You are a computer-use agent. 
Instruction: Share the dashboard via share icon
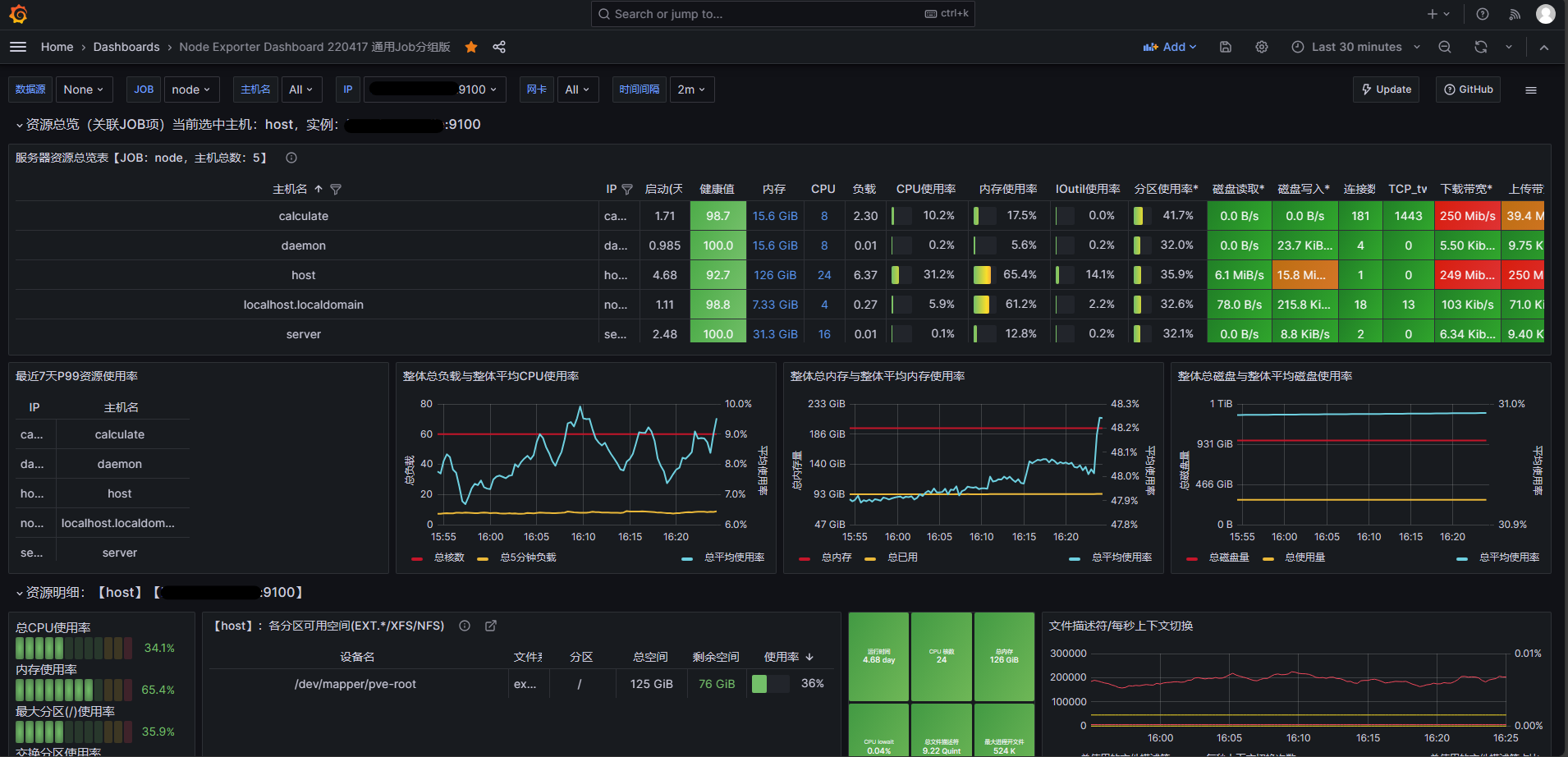[x=499, y=47]
